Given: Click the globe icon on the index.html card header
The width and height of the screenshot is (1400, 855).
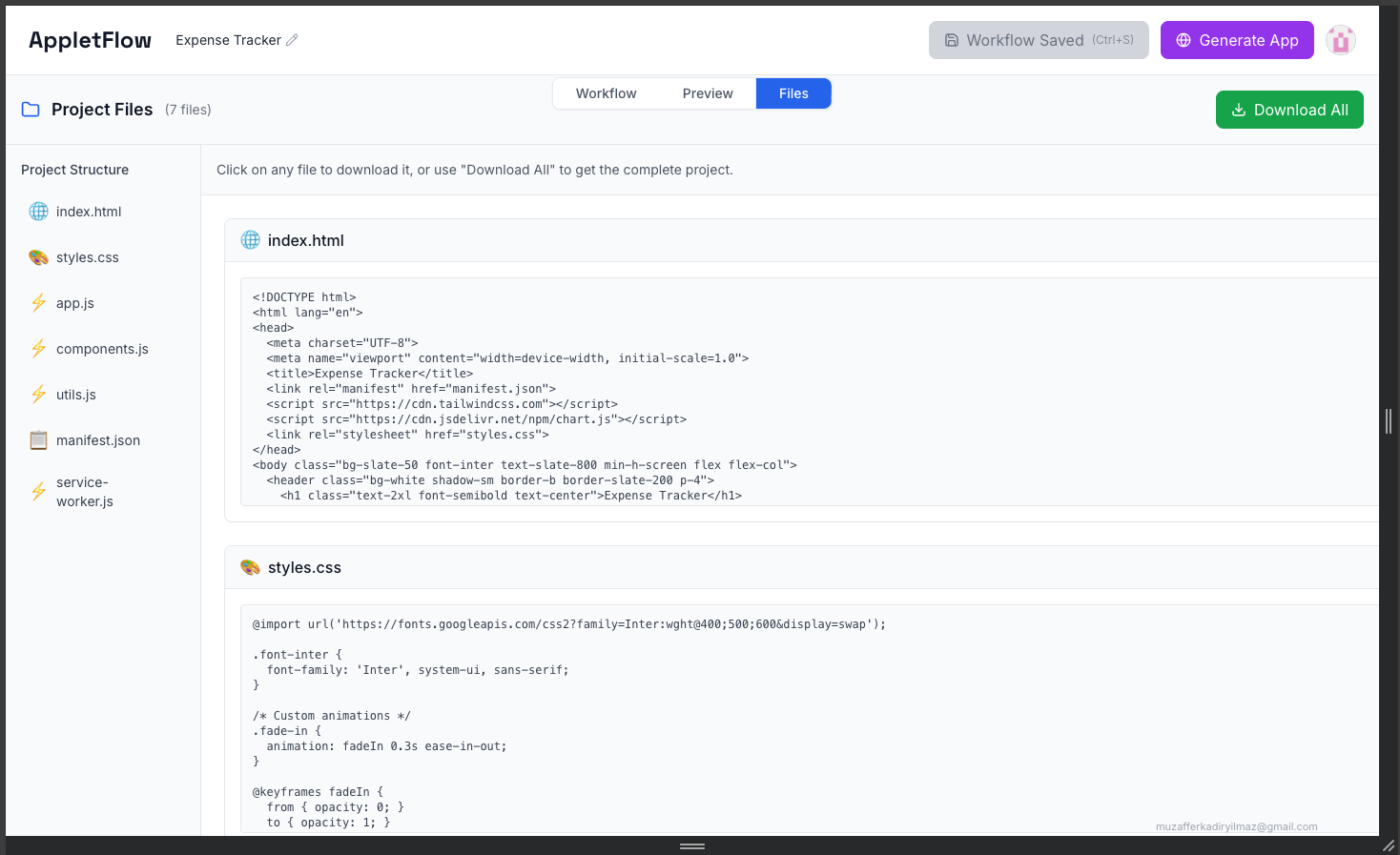Looking at the screenshot, I should pyautogui.click(x=250, y=239).
